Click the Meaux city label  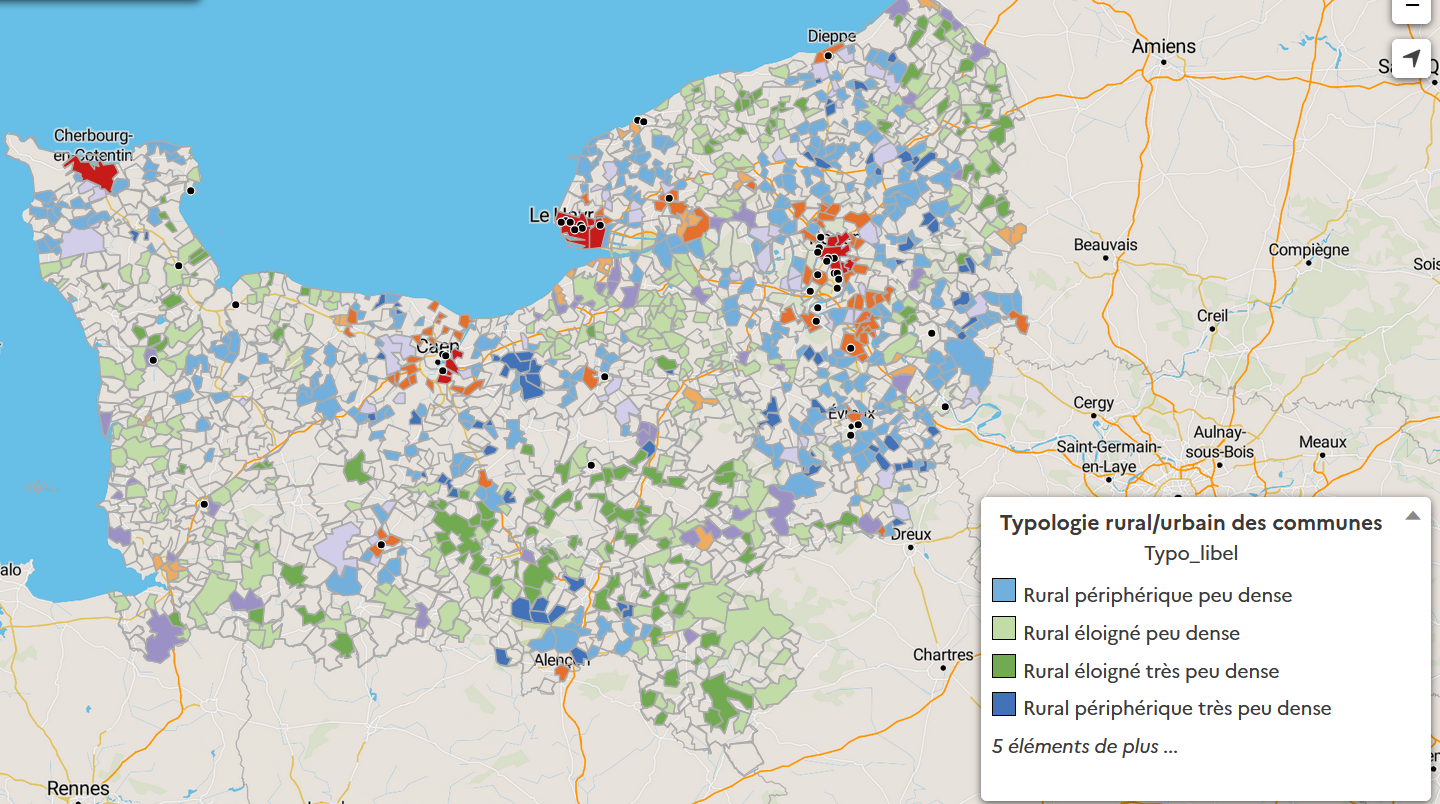click(1323, 442)
